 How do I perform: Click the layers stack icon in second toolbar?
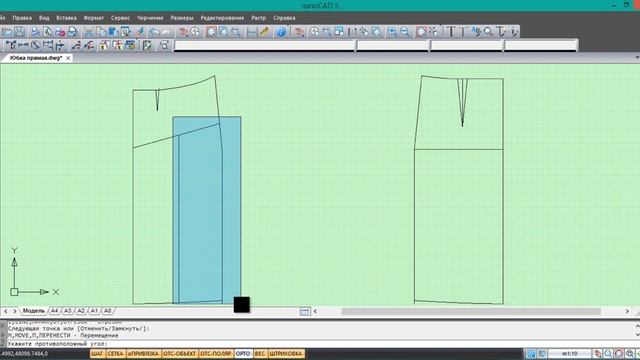pos(130,45)
